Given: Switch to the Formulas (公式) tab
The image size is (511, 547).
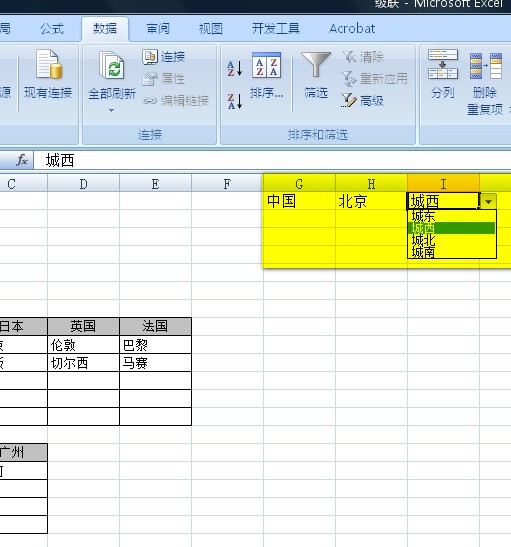Looking at the screenshot, I should click(52, 29).
